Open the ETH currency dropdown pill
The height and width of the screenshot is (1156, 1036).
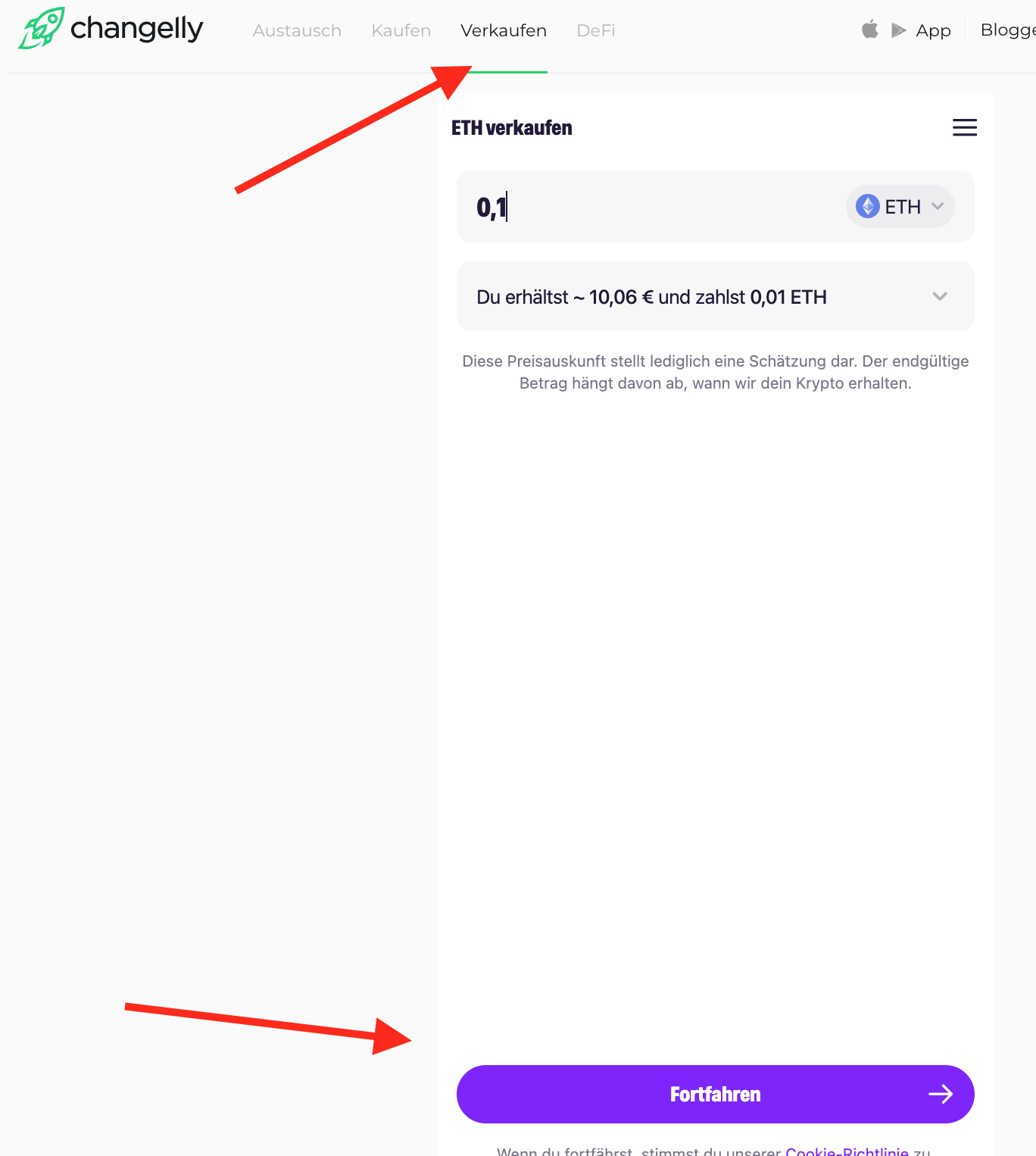[900, 206]
